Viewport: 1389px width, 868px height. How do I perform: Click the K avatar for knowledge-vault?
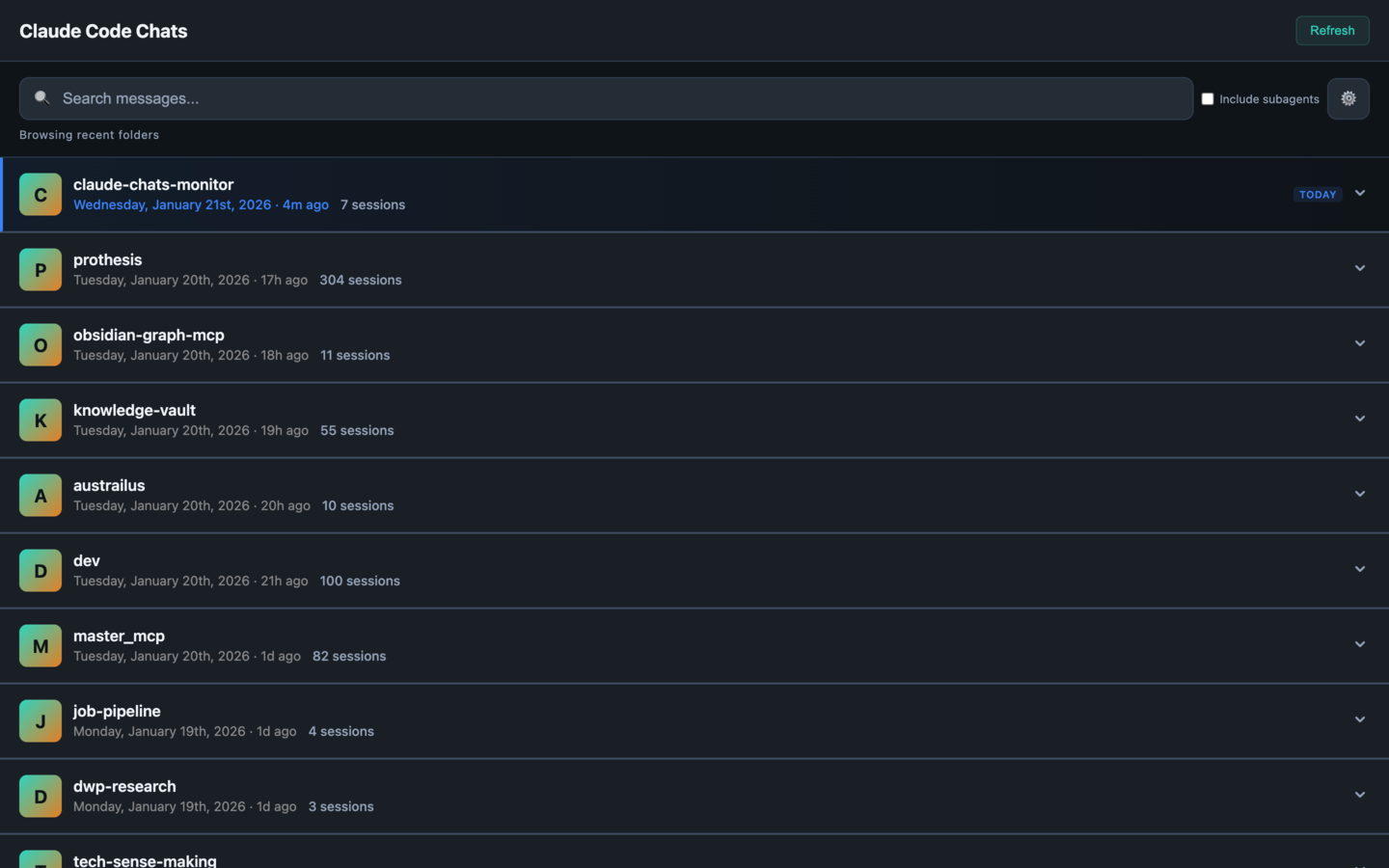click(x=41, y=420)
